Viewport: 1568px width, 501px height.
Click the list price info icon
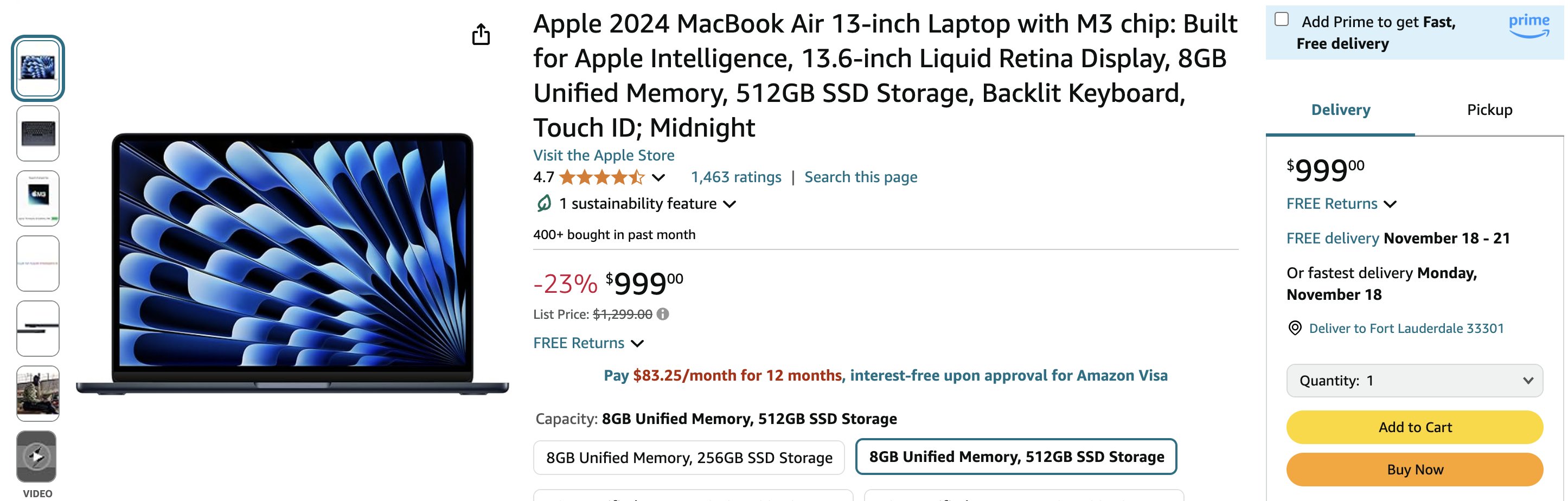coord(663,314)
